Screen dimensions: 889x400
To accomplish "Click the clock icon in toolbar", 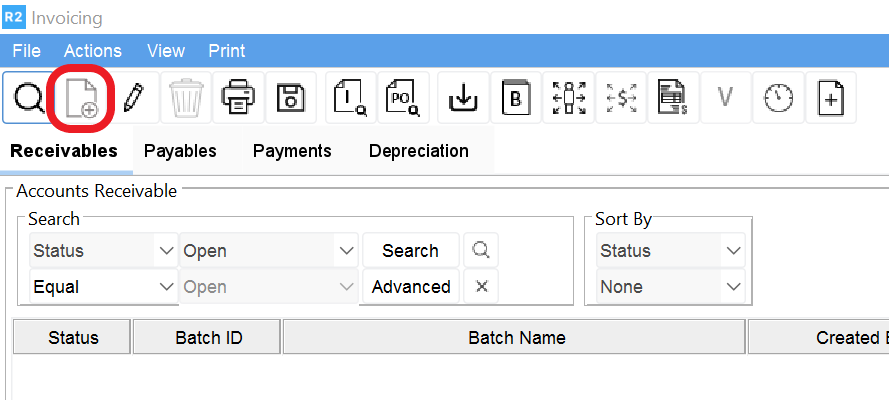I will pyautogui.click(x=777, y=97).
